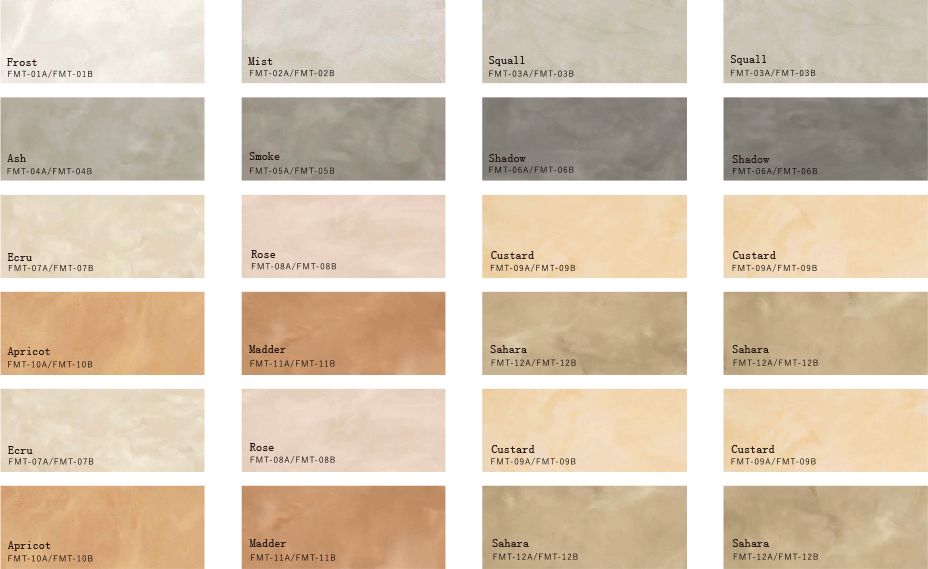The image size is (928, 569).
Task: Choose the Ecru swatch directly below Ash
Action: click(102, 236)
